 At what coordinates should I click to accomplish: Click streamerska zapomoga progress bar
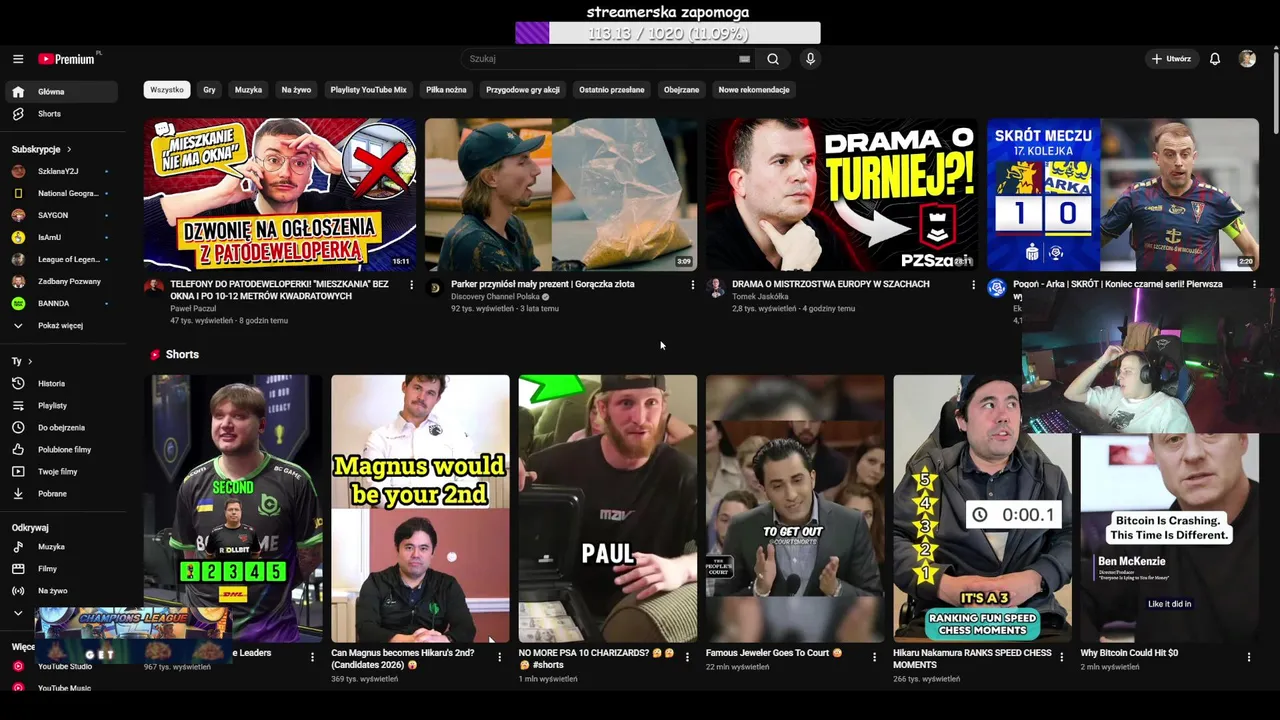tap(668, 33)
